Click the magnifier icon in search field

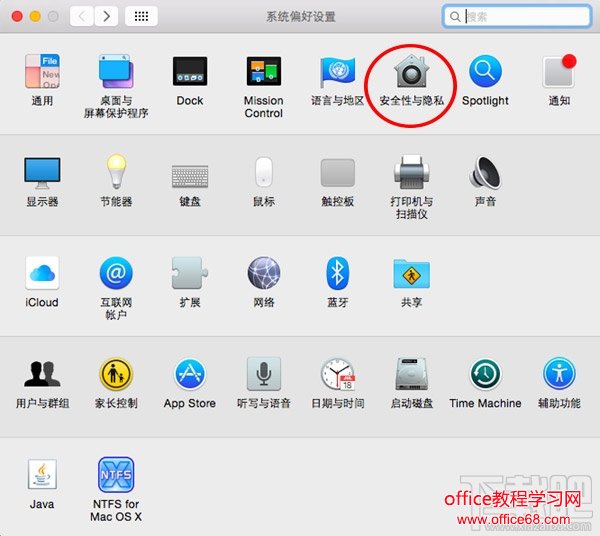click(455, 16)
